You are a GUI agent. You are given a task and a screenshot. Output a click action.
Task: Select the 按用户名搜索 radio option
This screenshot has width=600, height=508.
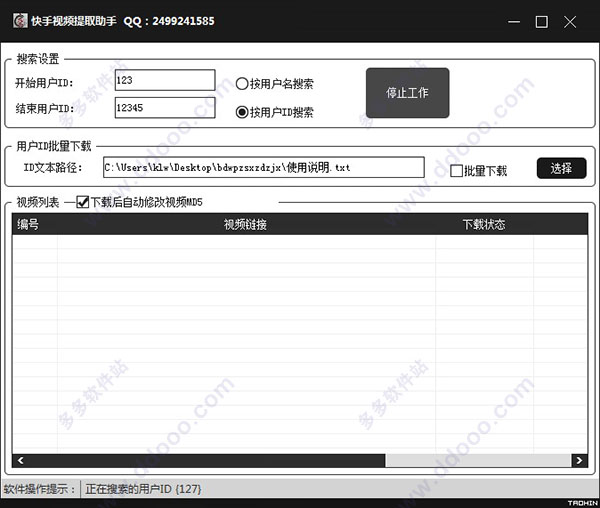pyautogui.click(x=275, y=83)
